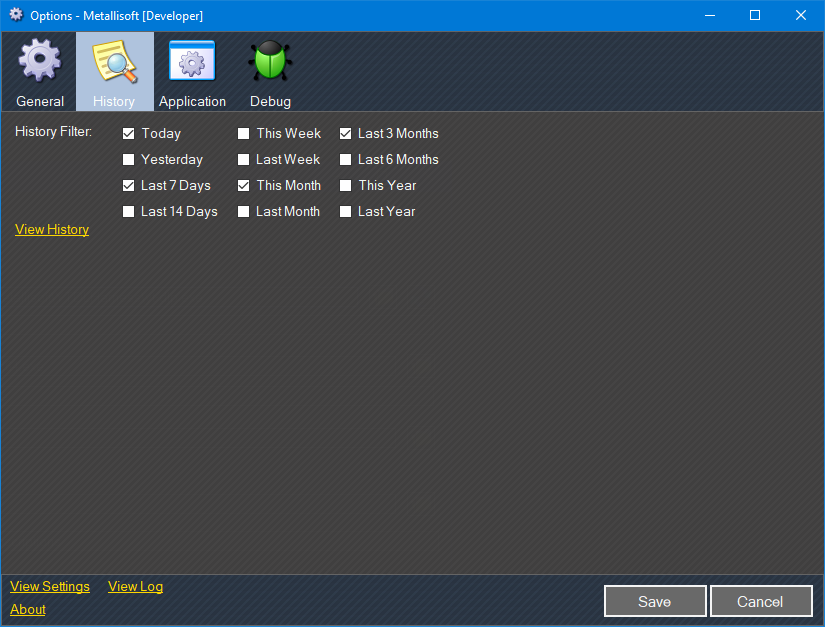
Task: Open the View History link
Action: (x=52, y=229)
